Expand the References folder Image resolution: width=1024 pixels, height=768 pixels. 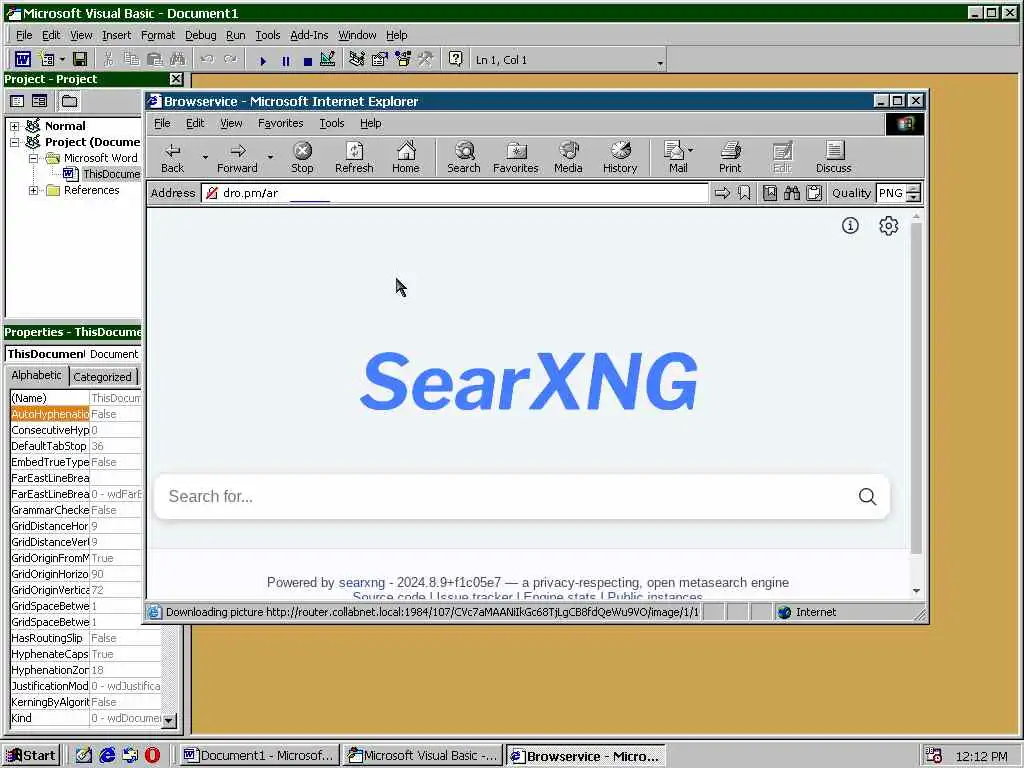coord(33,190)
